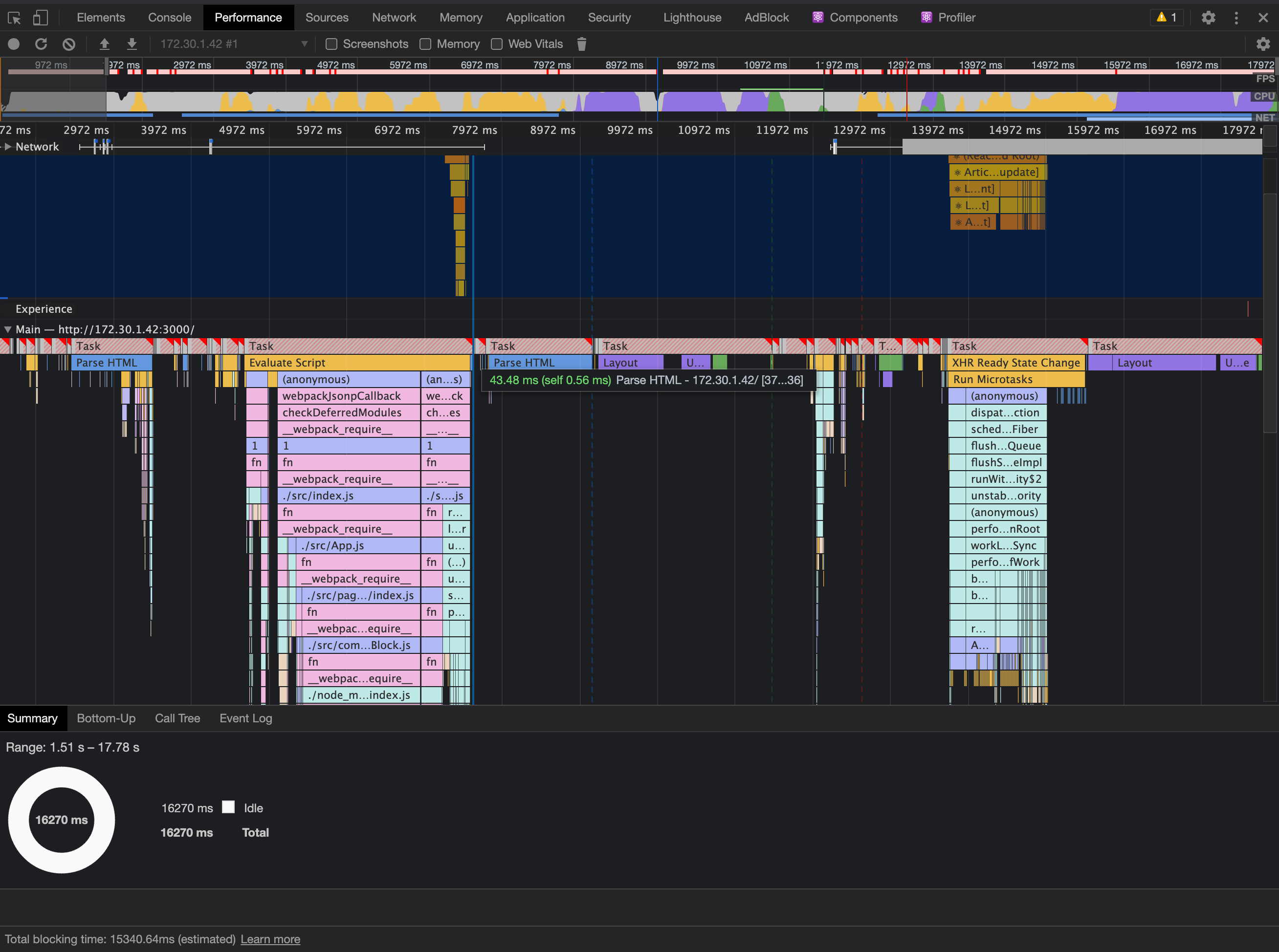The height and width of the screenshot is (952, 1279).
Task: Enable the Memory checkbox
Action: tap(425, 44)
